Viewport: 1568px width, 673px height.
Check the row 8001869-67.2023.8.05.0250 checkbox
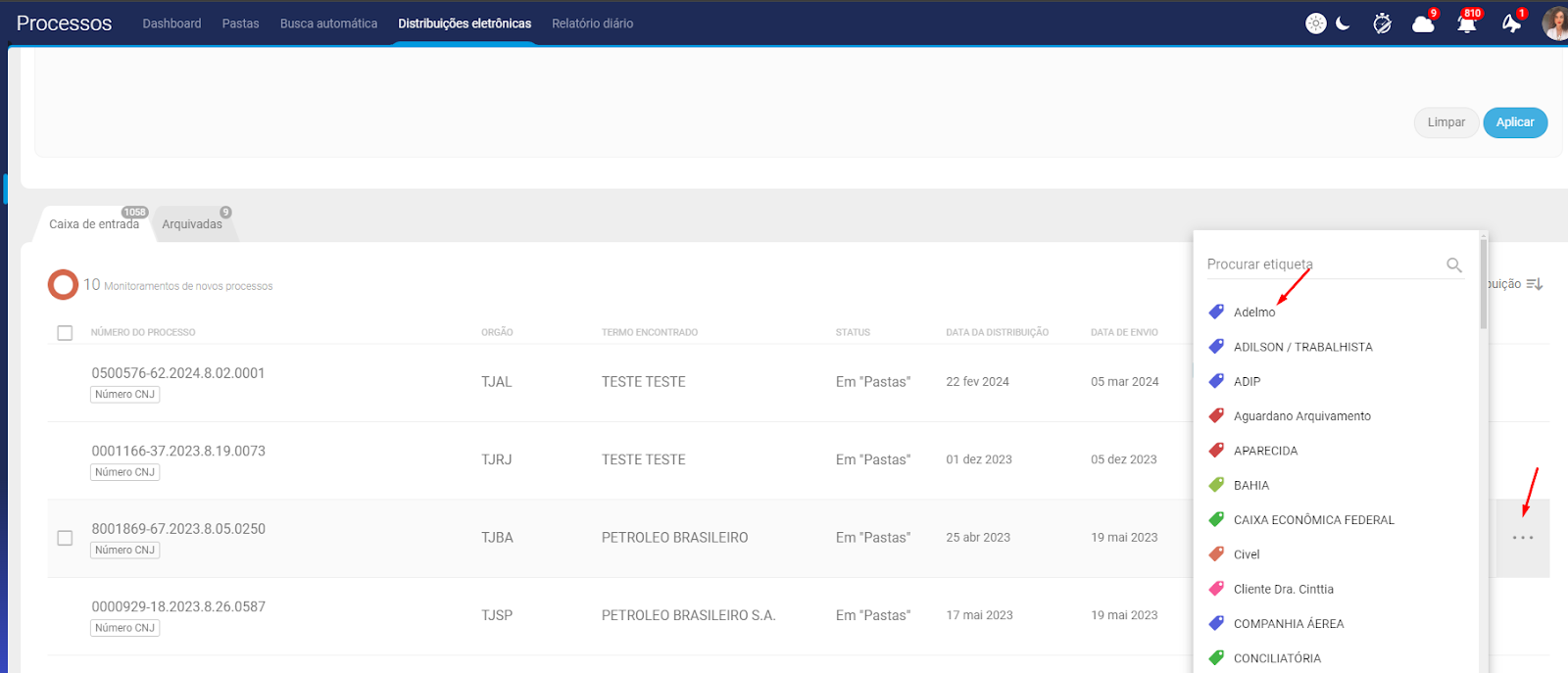(x=65, y=538)
